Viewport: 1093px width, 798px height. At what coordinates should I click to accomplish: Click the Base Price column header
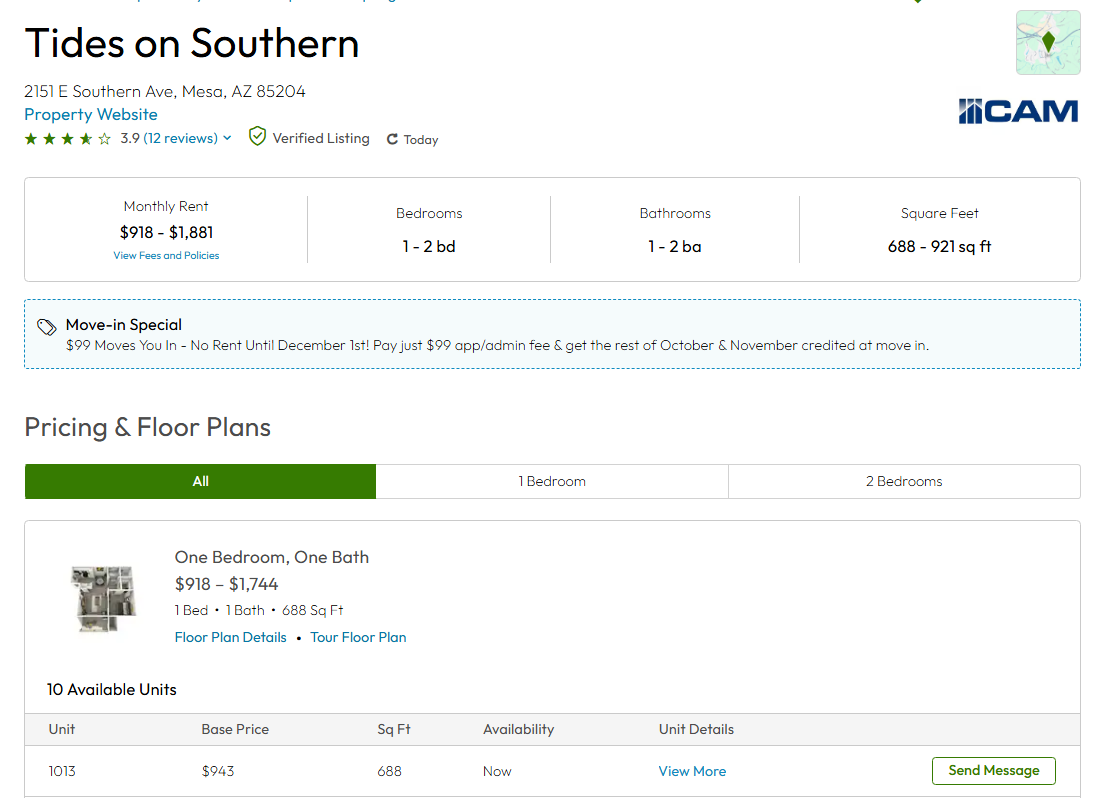pyautogui.click(x=235, y=729)
